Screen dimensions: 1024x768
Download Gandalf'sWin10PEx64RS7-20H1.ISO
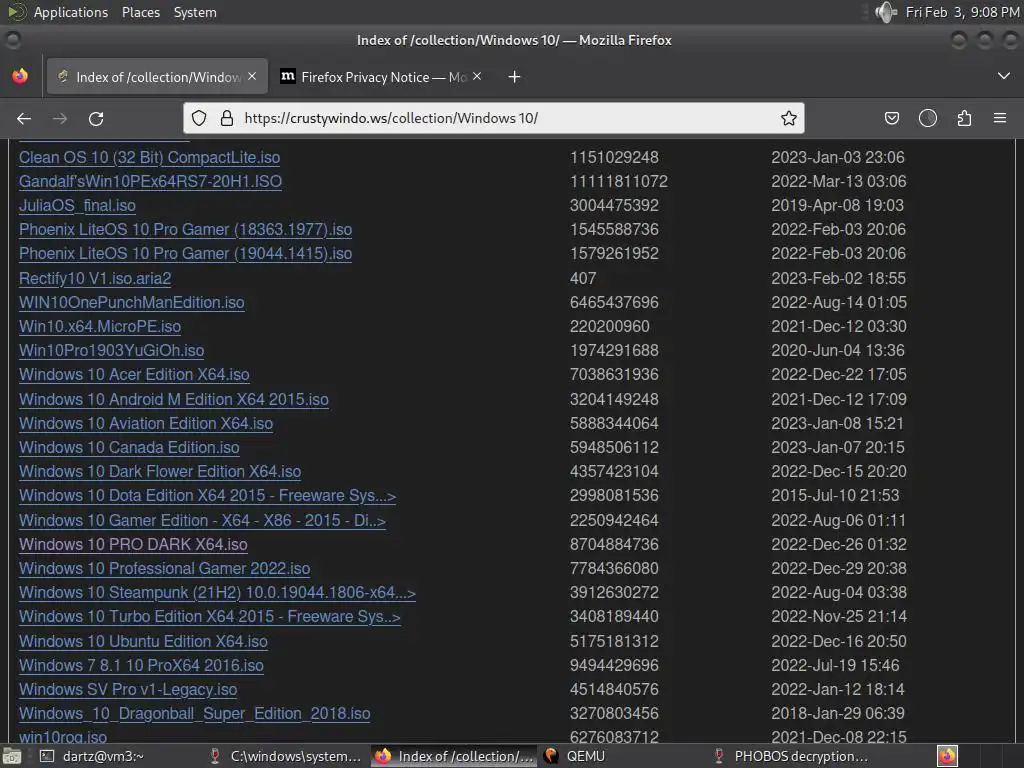pos(150,182)
